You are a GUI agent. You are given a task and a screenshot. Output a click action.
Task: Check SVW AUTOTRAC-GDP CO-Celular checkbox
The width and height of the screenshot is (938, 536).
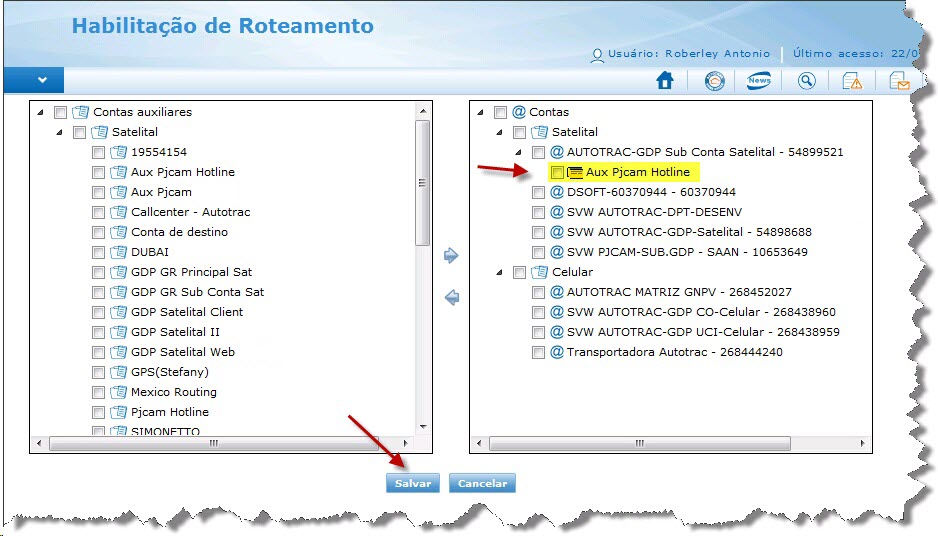click(538, 312)
